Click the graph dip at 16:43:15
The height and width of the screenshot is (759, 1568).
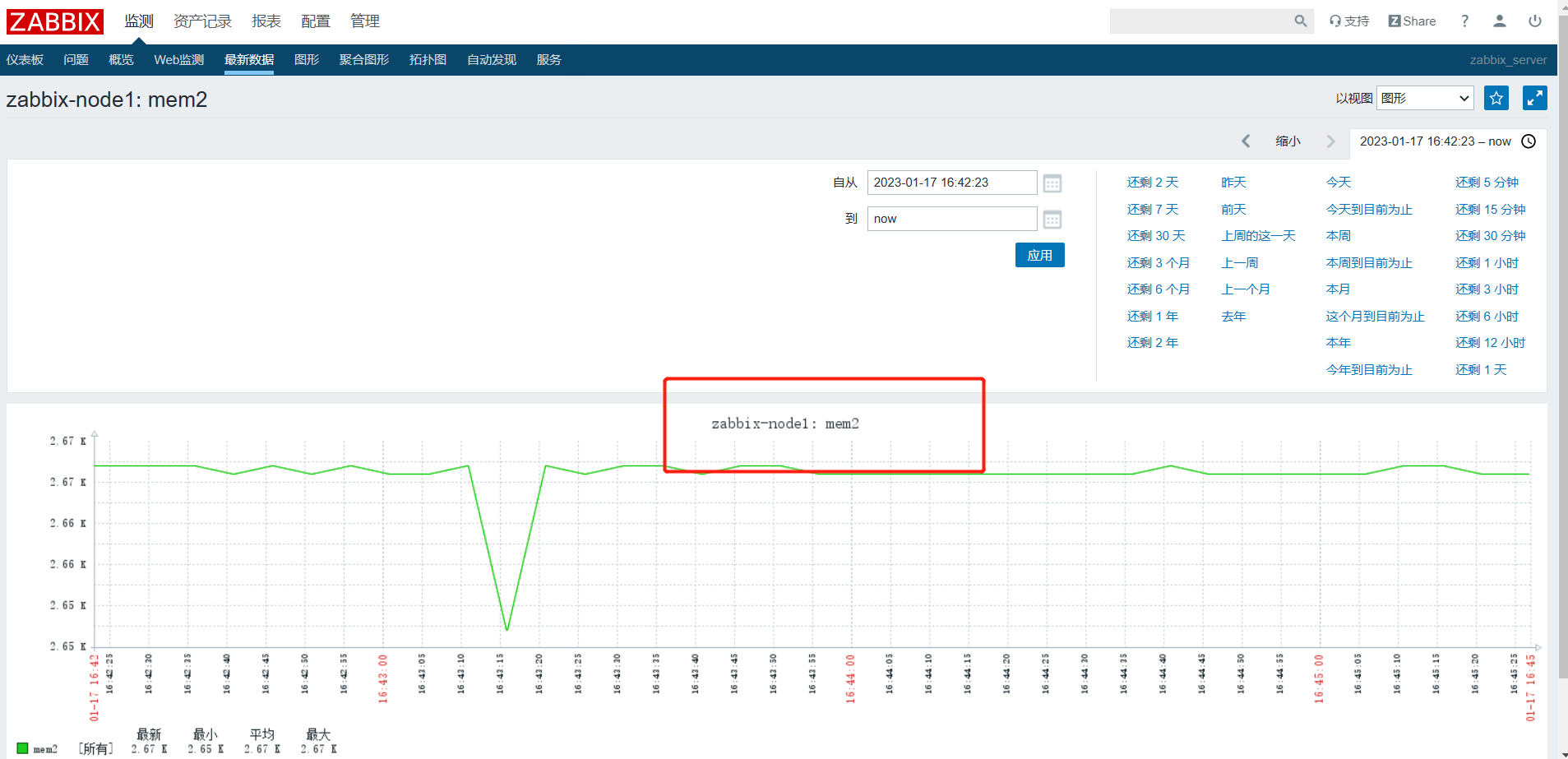[506, 629]
